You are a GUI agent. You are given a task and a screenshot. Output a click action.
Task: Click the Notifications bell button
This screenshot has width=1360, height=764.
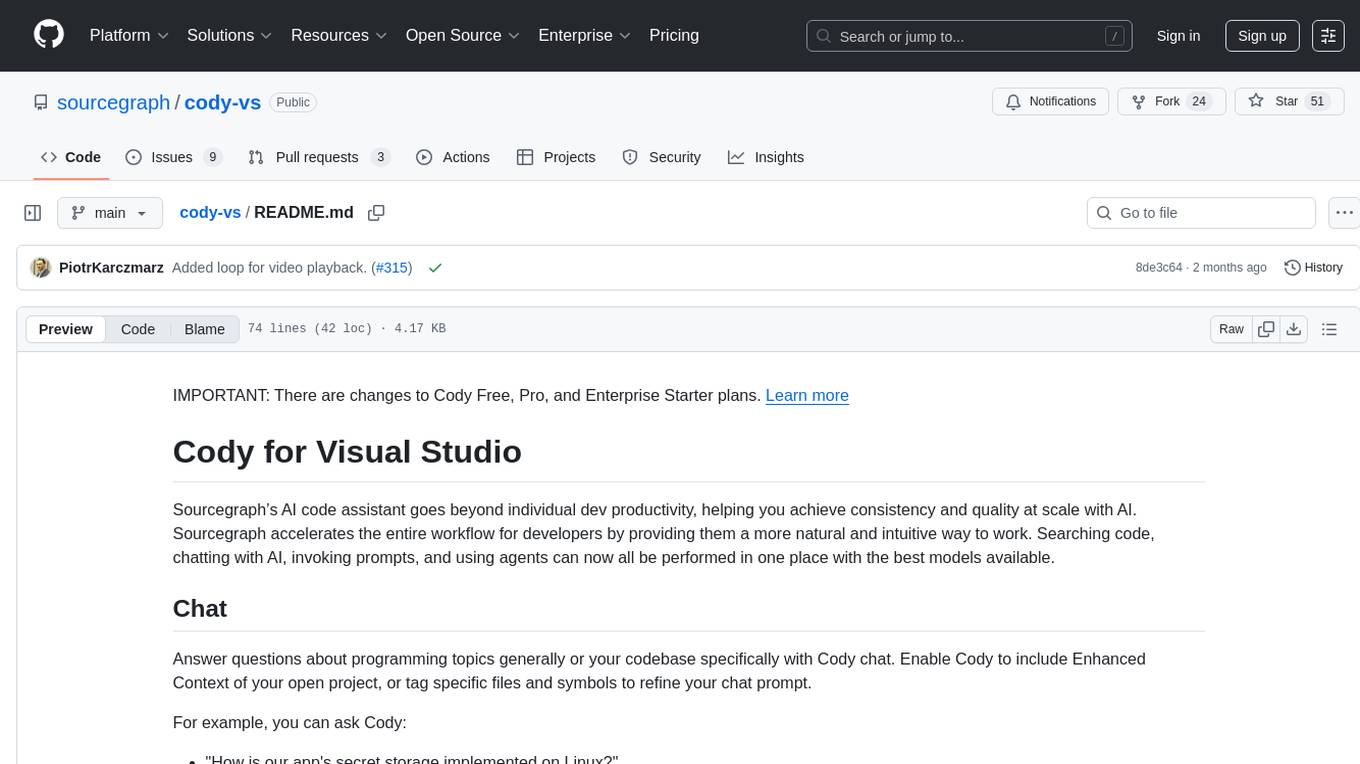tap(1050, 102)
